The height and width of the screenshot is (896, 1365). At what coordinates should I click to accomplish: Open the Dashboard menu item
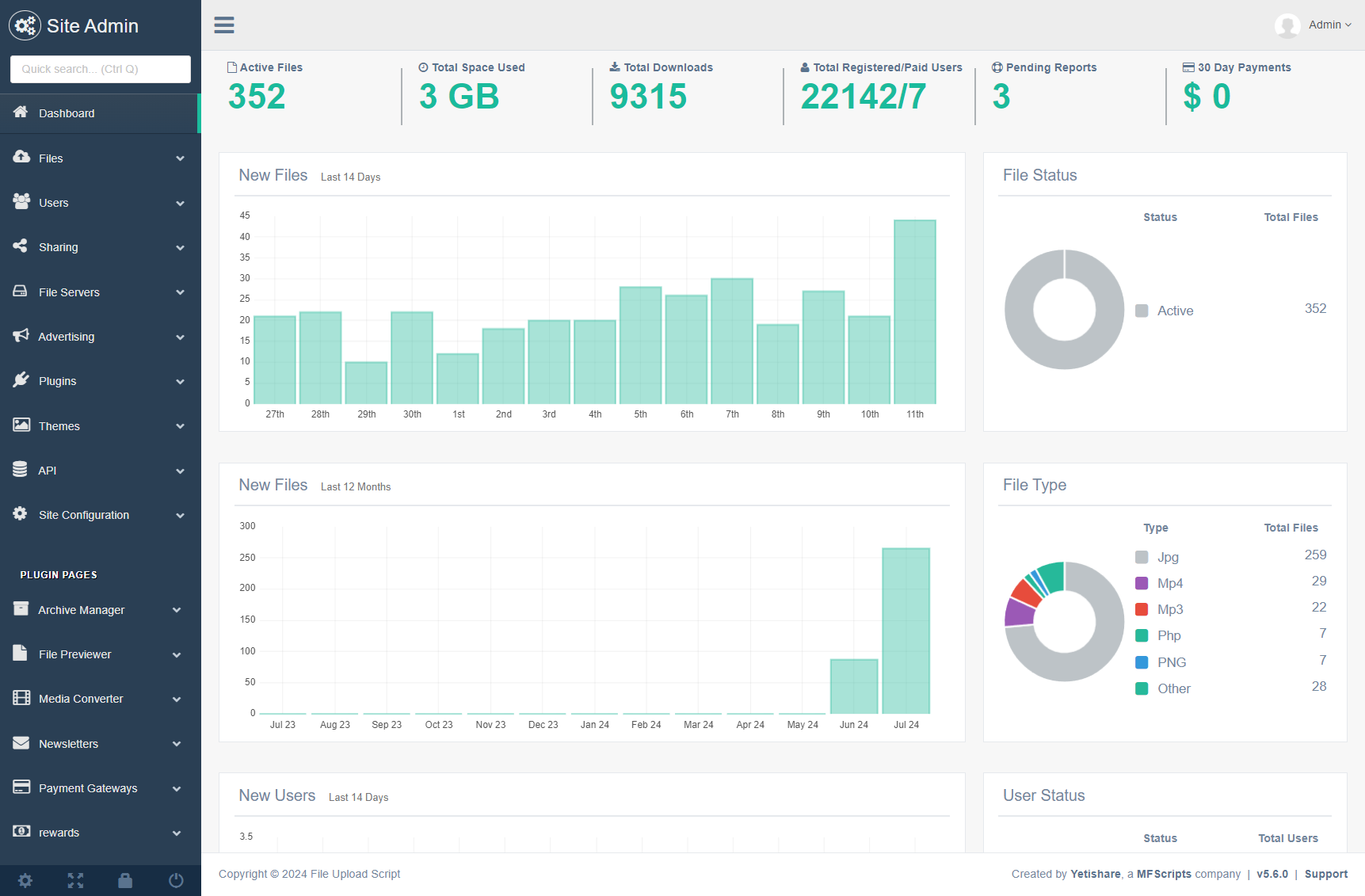coord(67,113)
